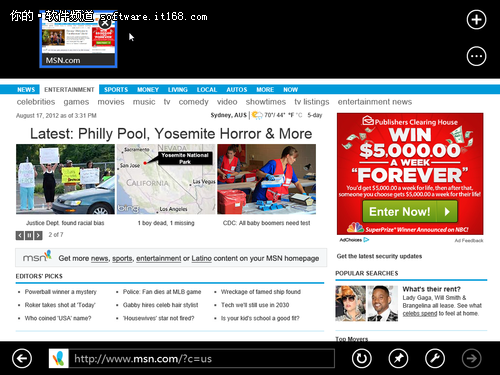
Task: Click the Enter Now! ad button
Action: (410, 212)
